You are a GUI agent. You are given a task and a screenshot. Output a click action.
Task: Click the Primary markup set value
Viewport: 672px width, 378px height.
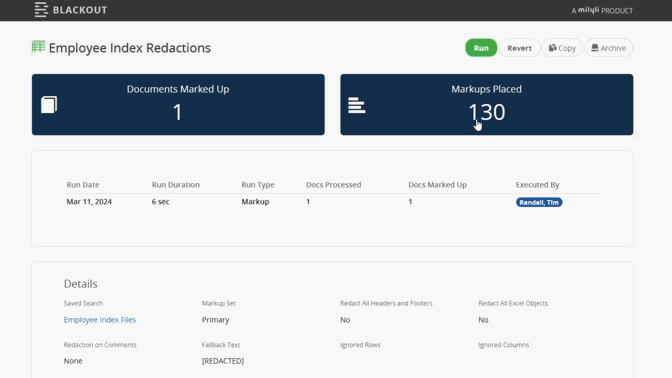coord(216,320)
